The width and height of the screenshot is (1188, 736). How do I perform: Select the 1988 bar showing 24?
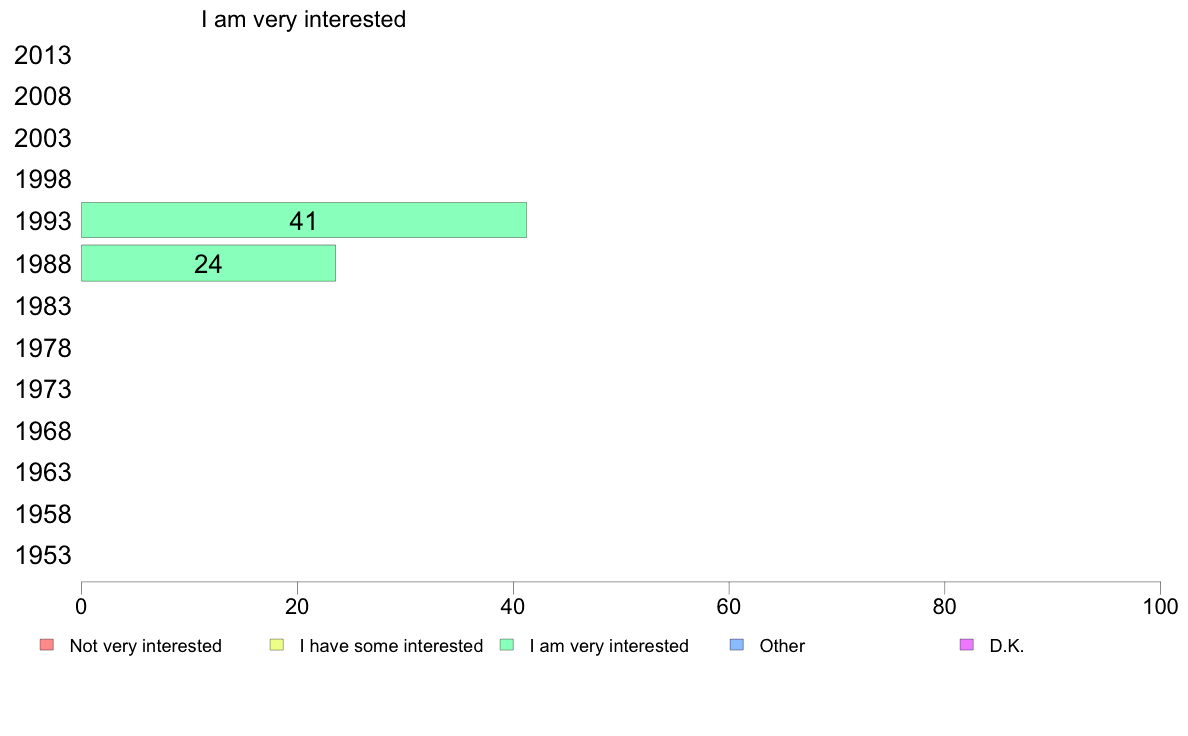[208, 263]
